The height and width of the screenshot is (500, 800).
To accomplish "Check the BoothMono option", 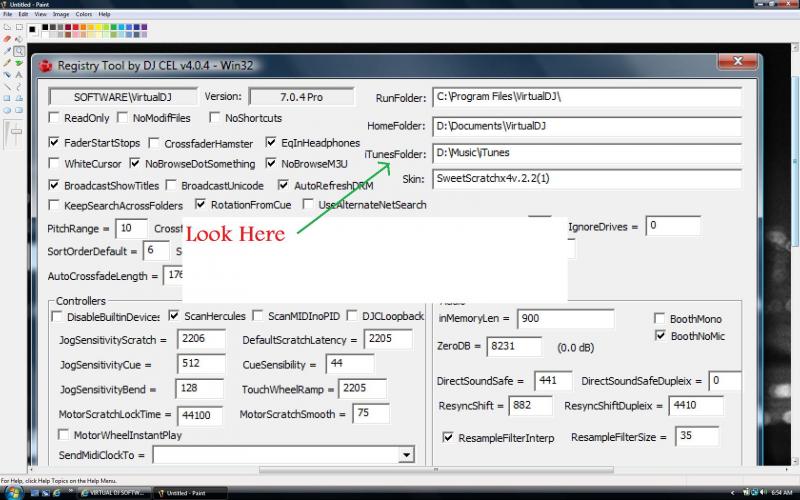I will (659, 318).
